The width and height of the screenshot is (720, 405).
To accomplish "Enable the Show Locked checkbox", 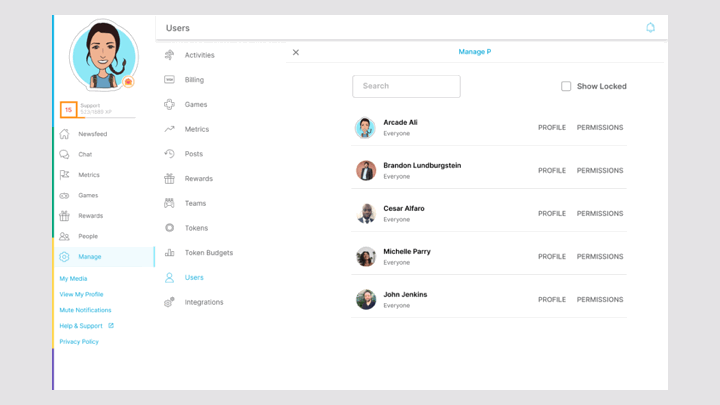I will coord(566,86).
